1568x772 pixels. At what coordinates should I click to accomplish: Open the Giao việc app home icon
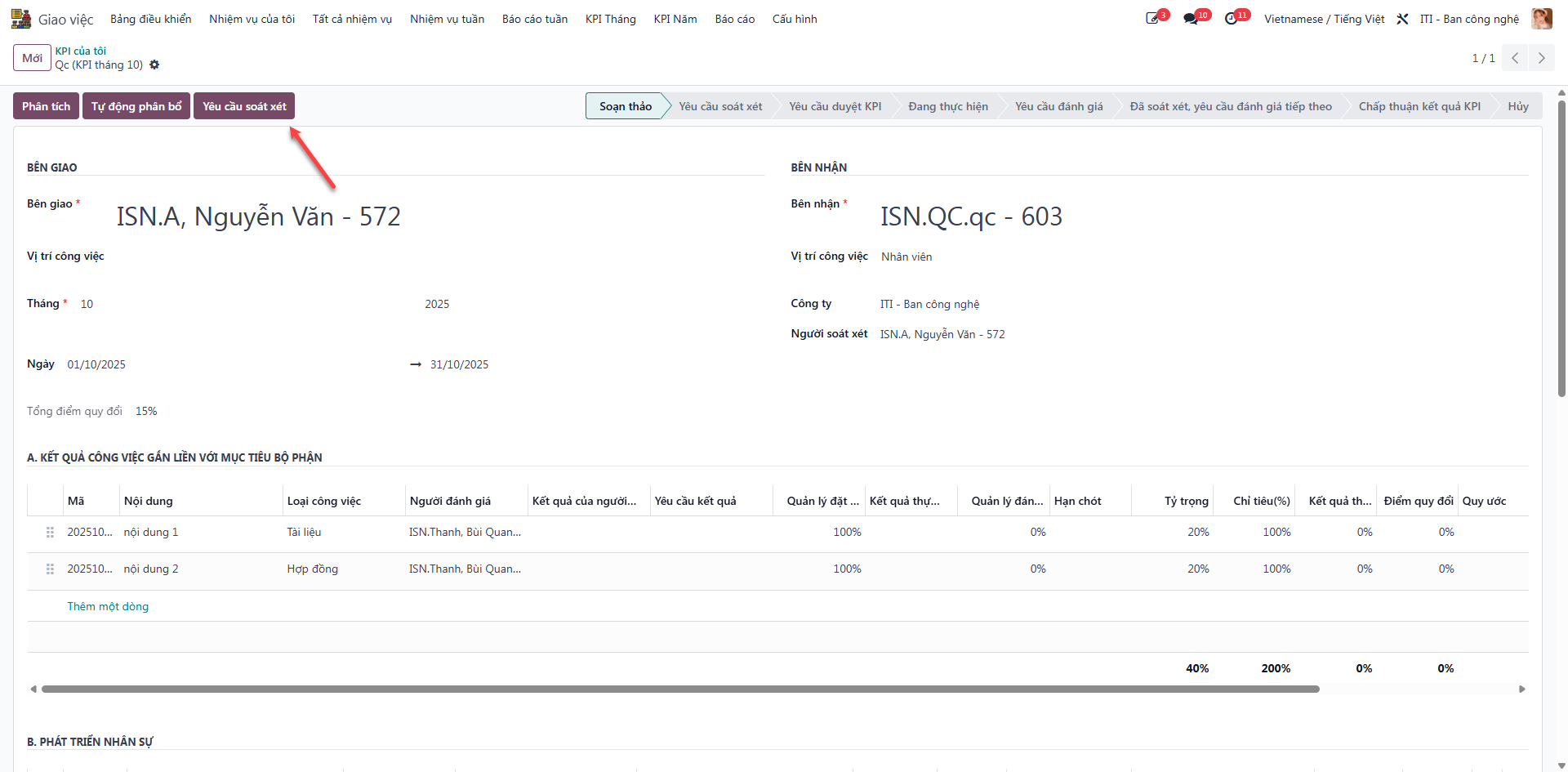point(20,19)
